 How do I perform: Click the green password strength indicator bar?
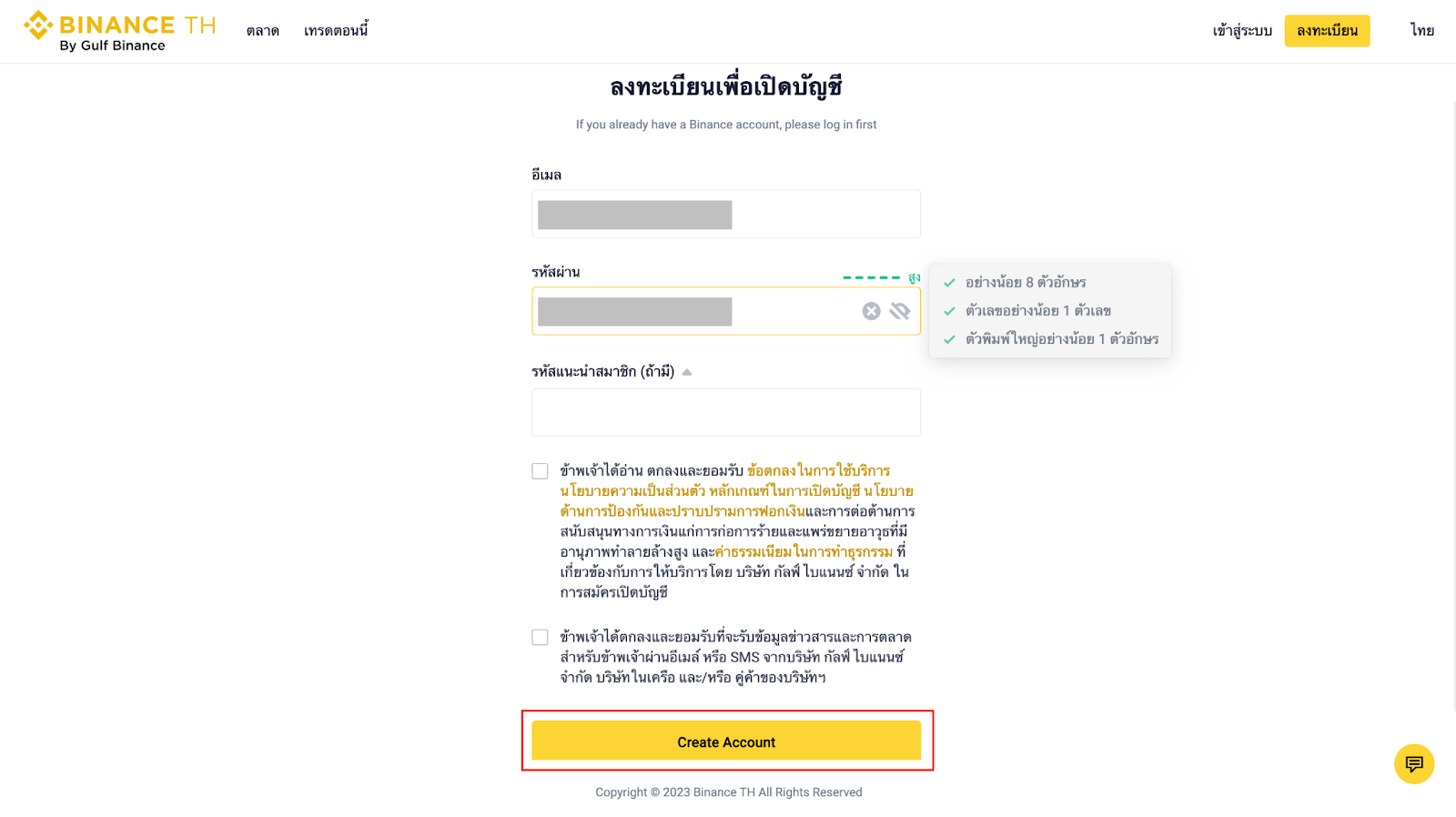(871, 277)
